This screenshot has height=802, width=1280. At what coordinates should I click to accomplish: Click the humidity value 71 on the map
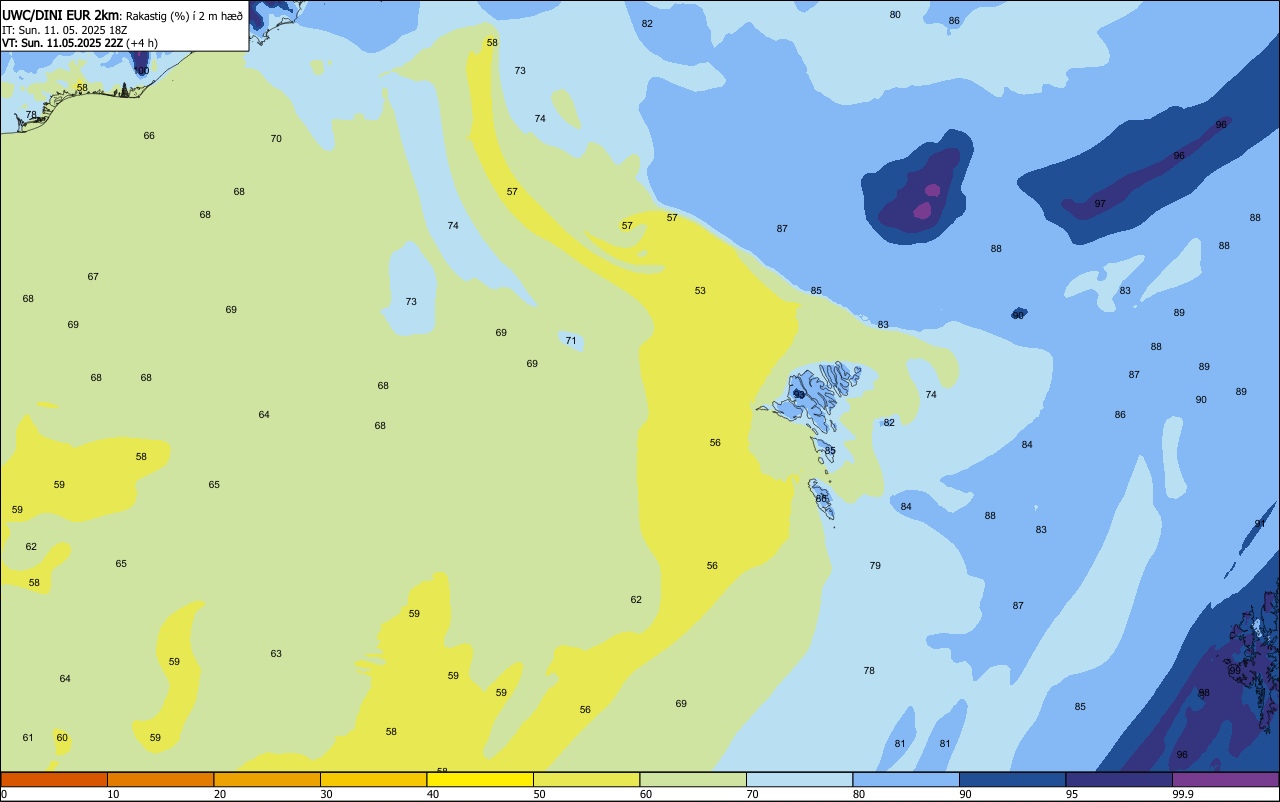[571, 341]
